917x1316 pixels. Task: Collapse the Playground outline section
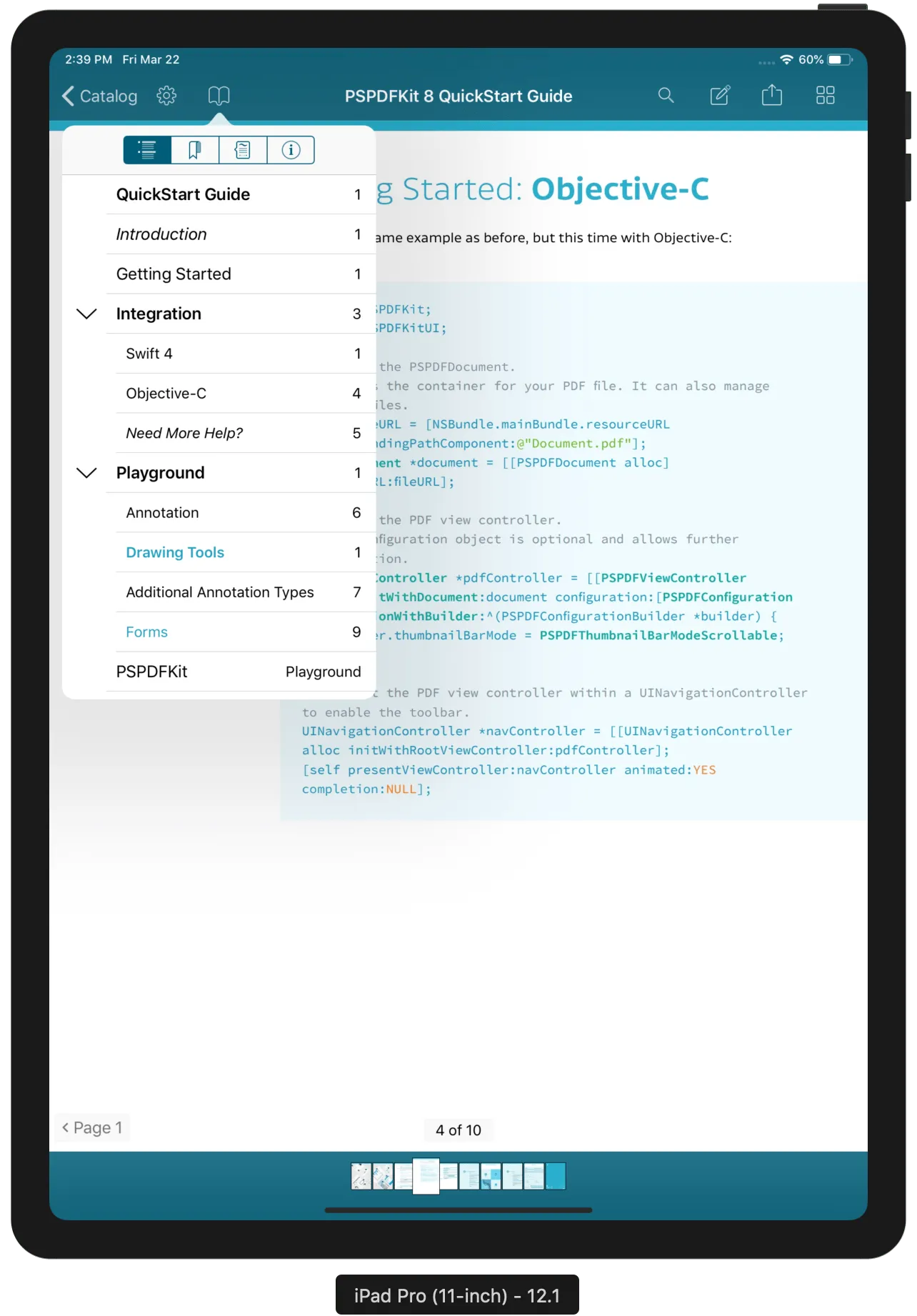click(86, 473)
